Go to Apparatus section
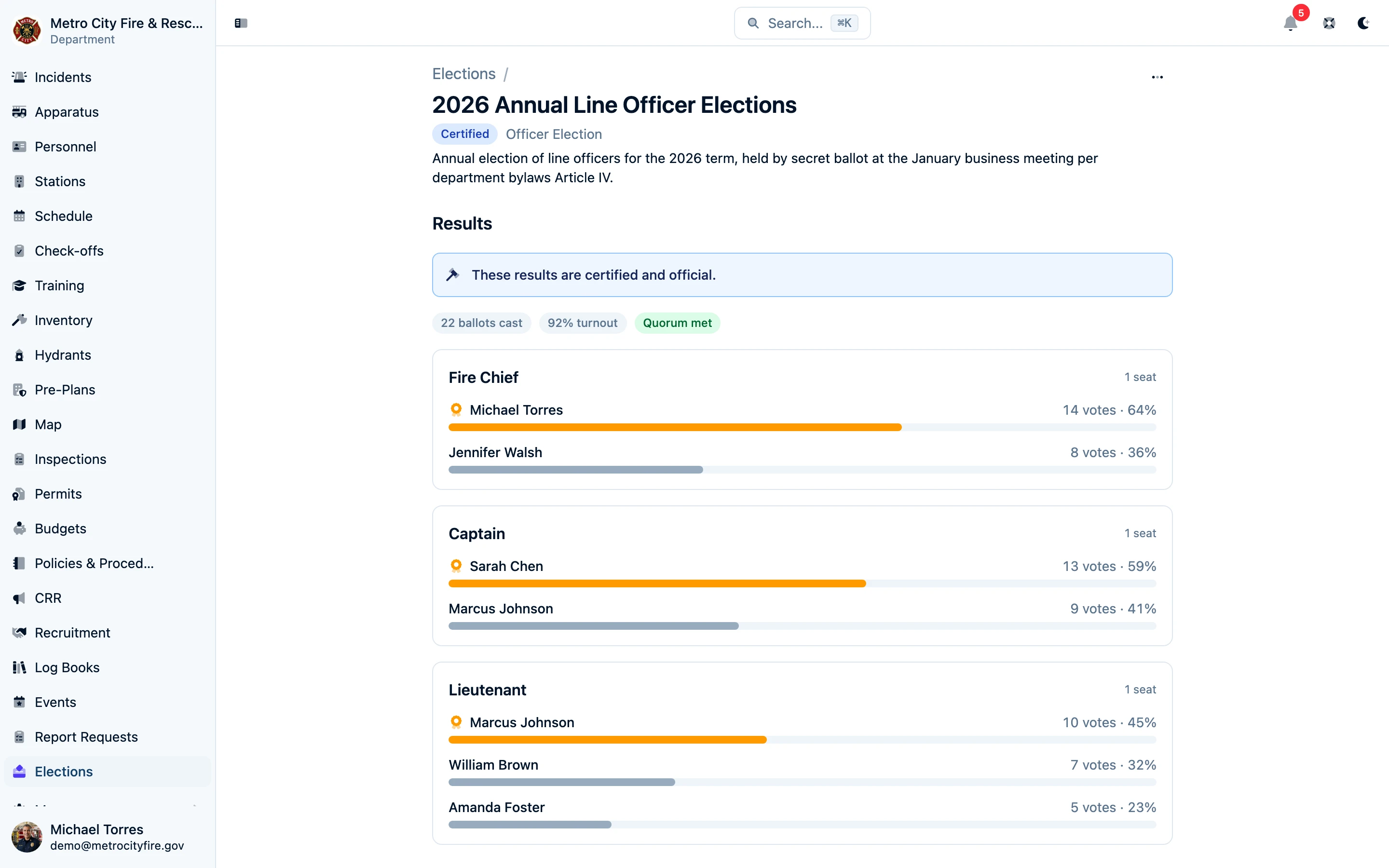The width and height of the screenshot is (1389, 868). [108, 112]
